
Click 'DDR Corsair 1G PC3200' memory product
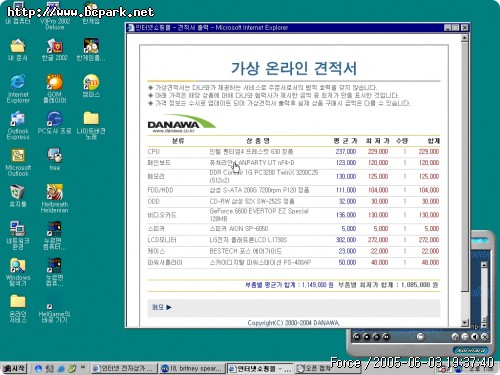coord(264,176)
